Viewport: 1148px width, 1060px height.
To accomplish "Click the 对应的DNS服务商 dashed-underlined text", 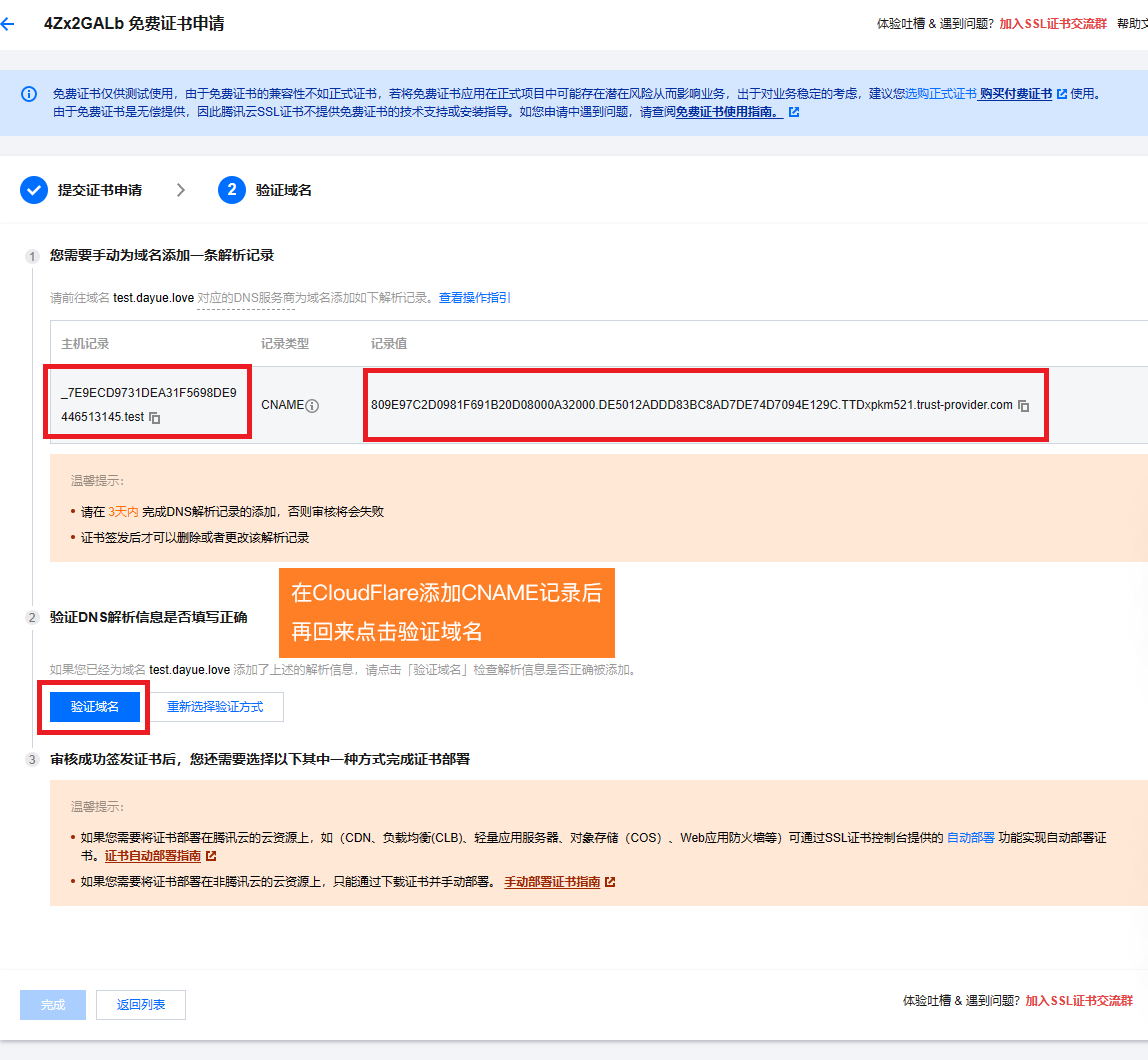I will click(245, 298).
